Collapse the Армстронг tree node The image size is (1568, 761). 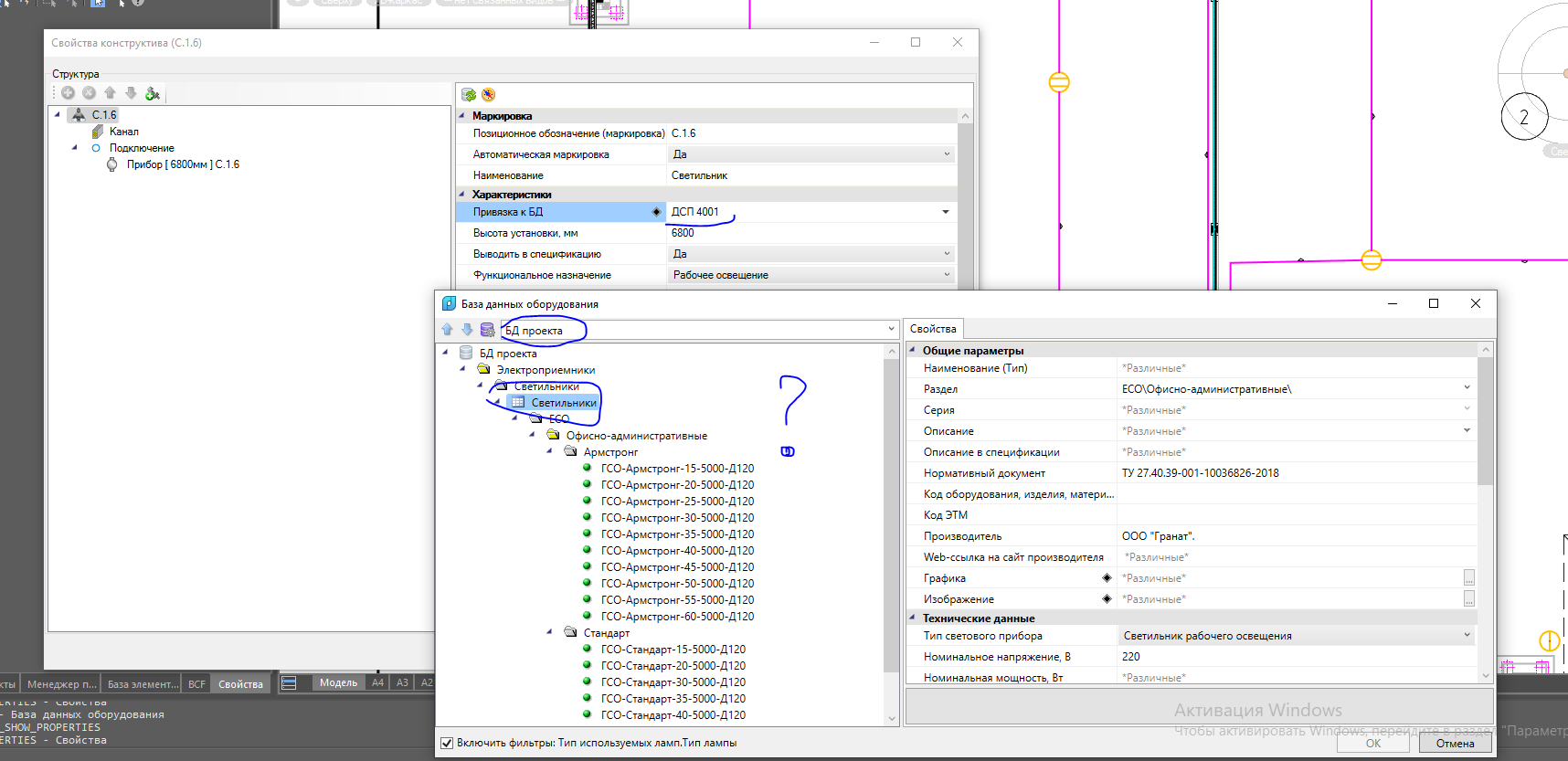point(549,451)
